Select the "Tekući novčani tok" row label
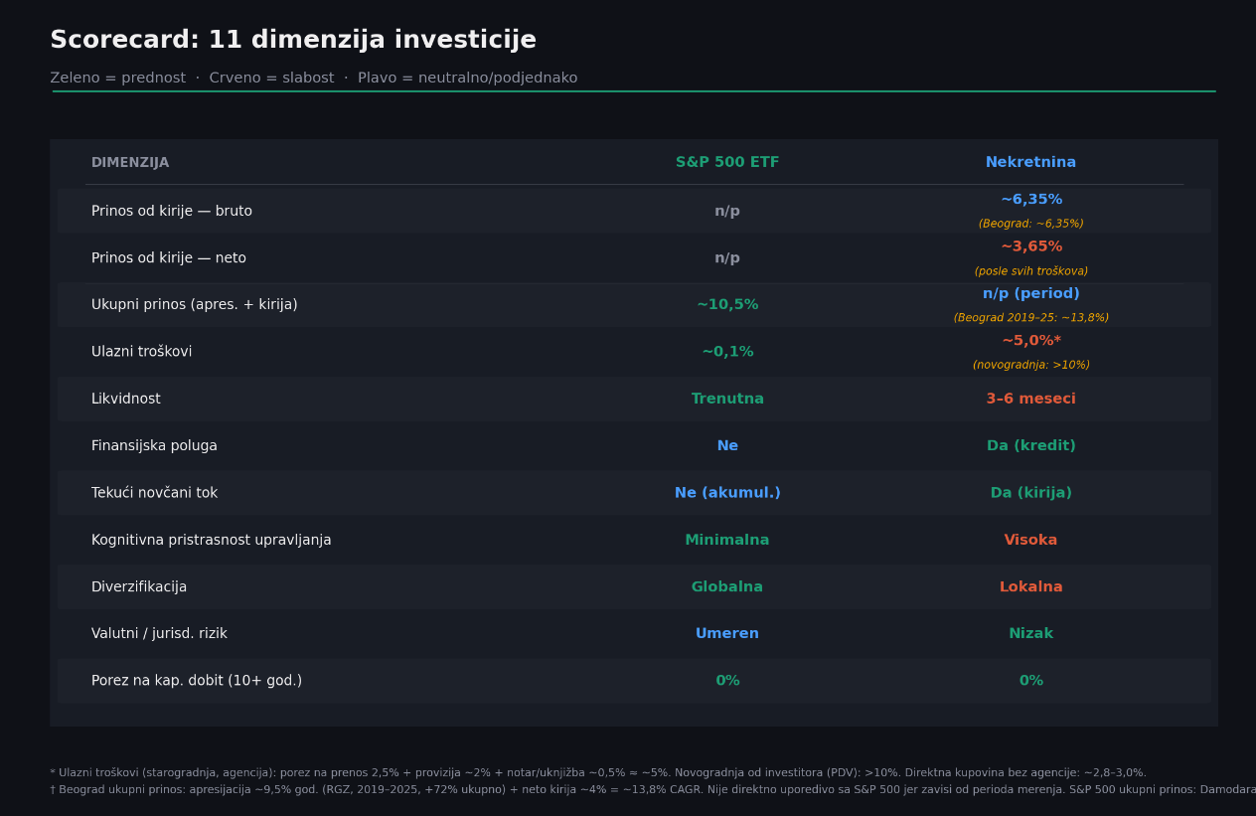The height and width of the screenshot is (816, 1256). tap(154, 493)
